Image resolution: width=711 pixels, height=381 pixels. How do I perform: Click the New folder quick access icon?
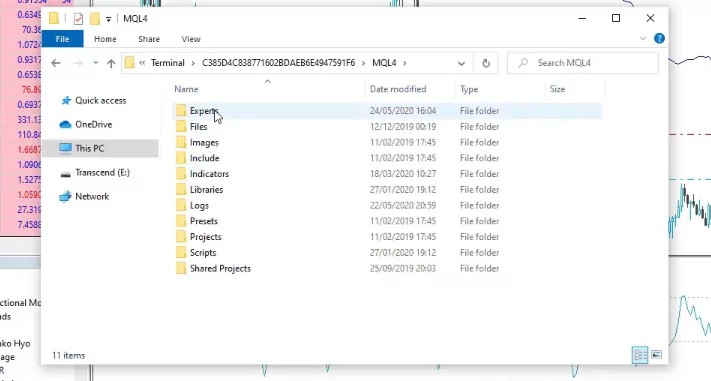95,19
